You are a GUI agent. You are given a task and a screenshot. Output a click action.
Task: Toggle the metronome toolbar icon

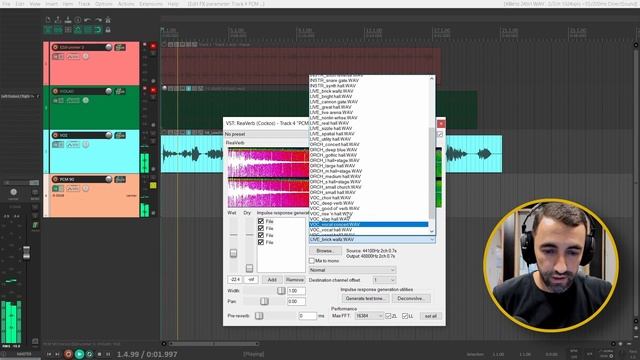click(108, 20)
